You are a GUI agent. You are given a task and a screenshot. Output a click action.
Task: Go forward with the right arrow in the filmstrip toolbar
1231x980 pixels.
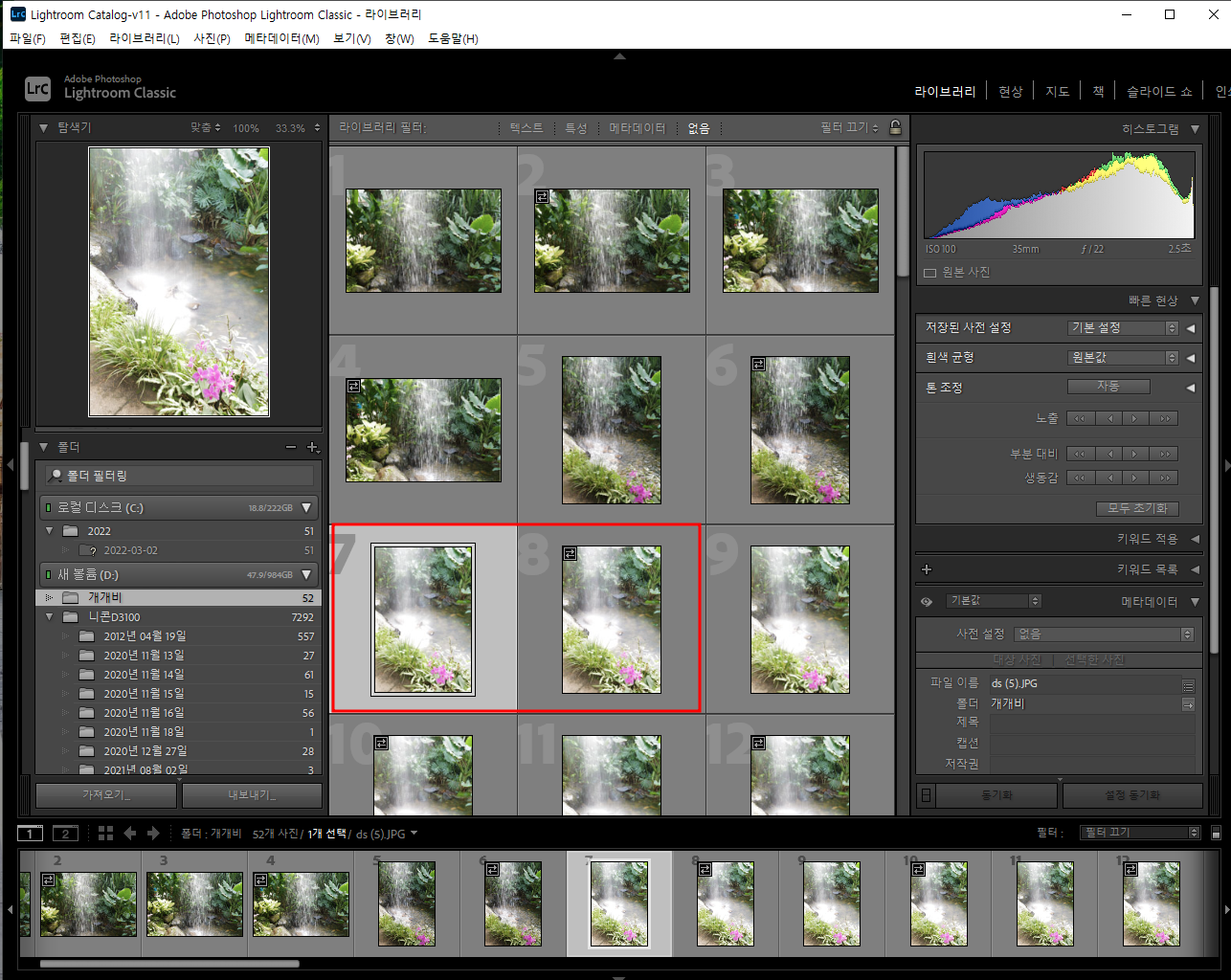(153, 834)
